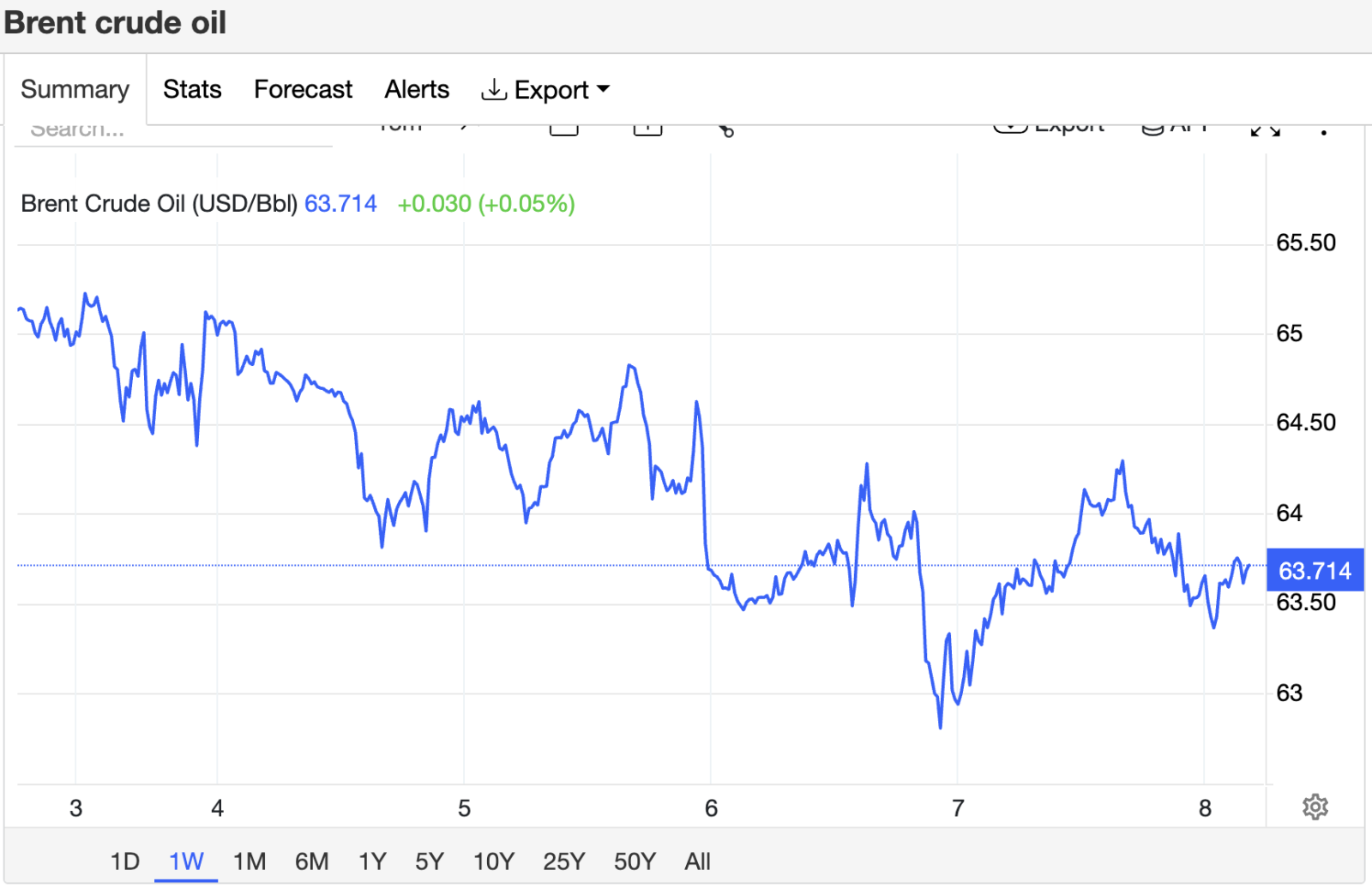Screen dimensions: 1372x888
Task: Select the 5Y range option
Action: click(x=430, y=861)
